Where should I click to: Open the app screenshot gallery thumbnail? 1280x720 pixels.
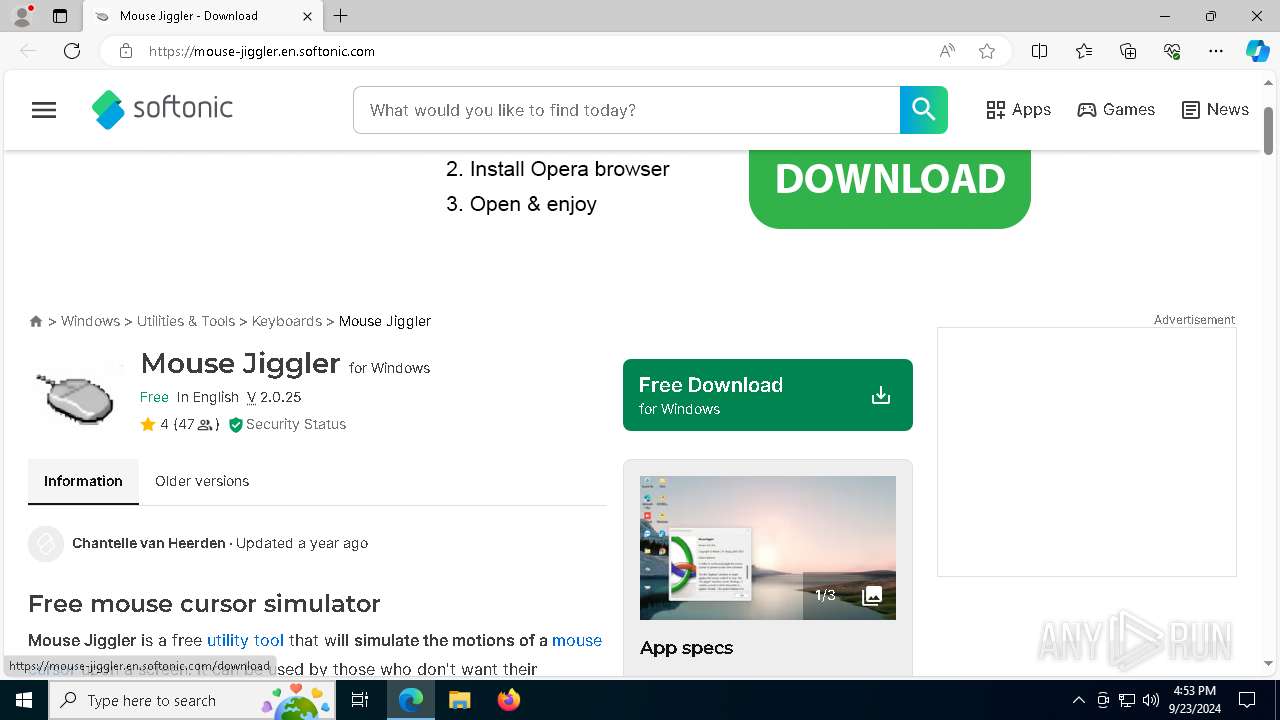[768, 548]
